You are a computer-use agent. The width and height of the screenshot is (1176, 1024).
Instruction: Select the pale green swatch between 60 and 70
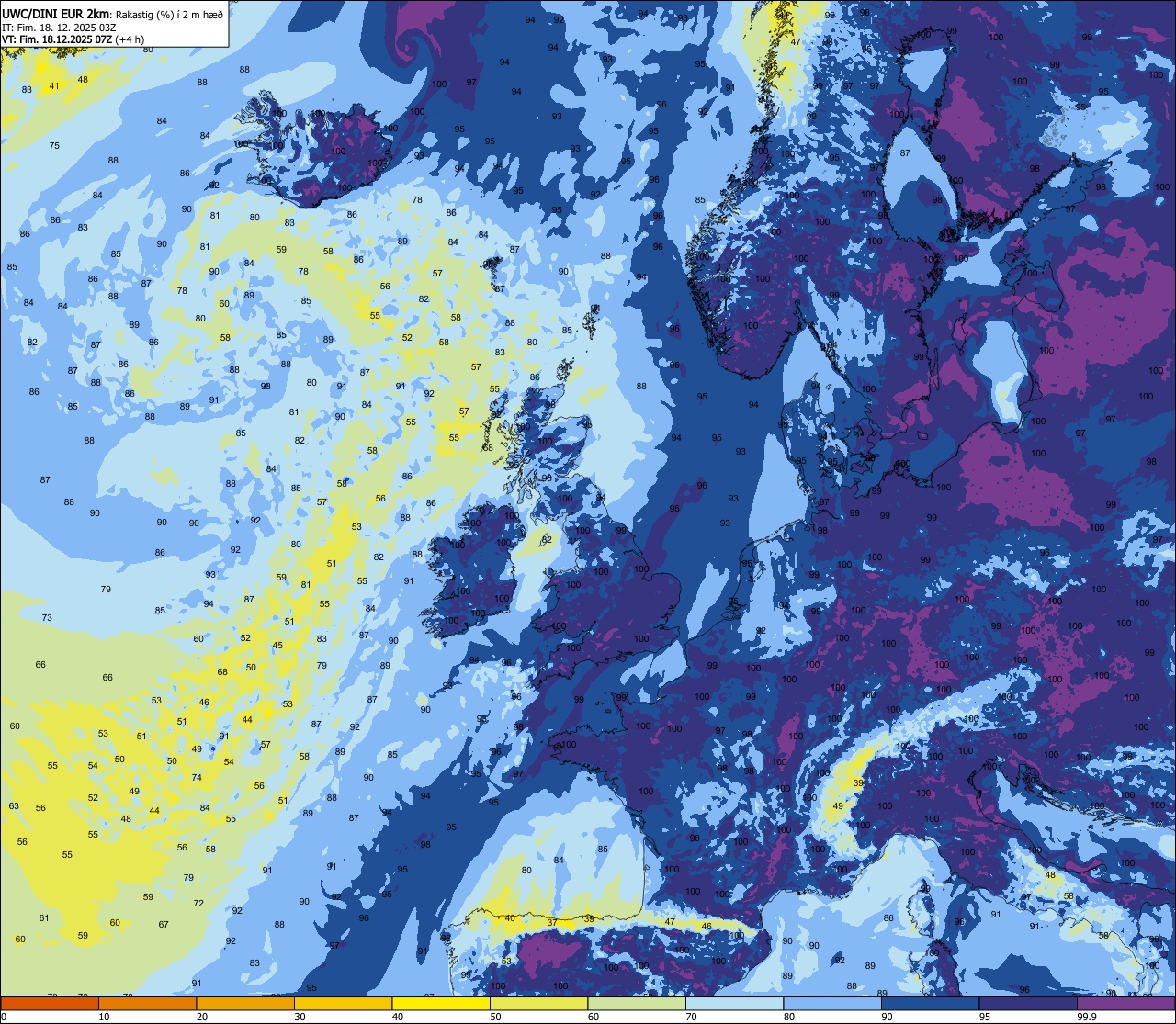[637, 1003]
